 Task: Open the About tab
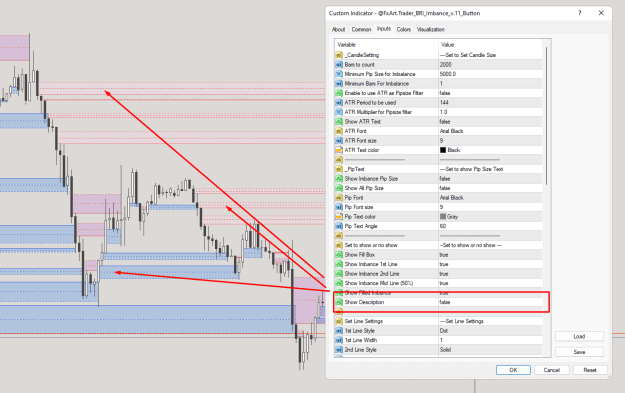(338, 29)
